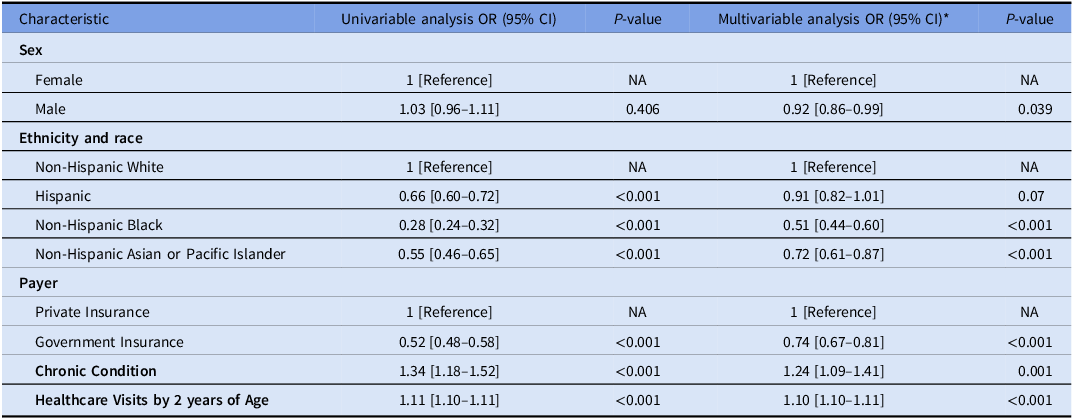Select the Sex section heading row

31,49
